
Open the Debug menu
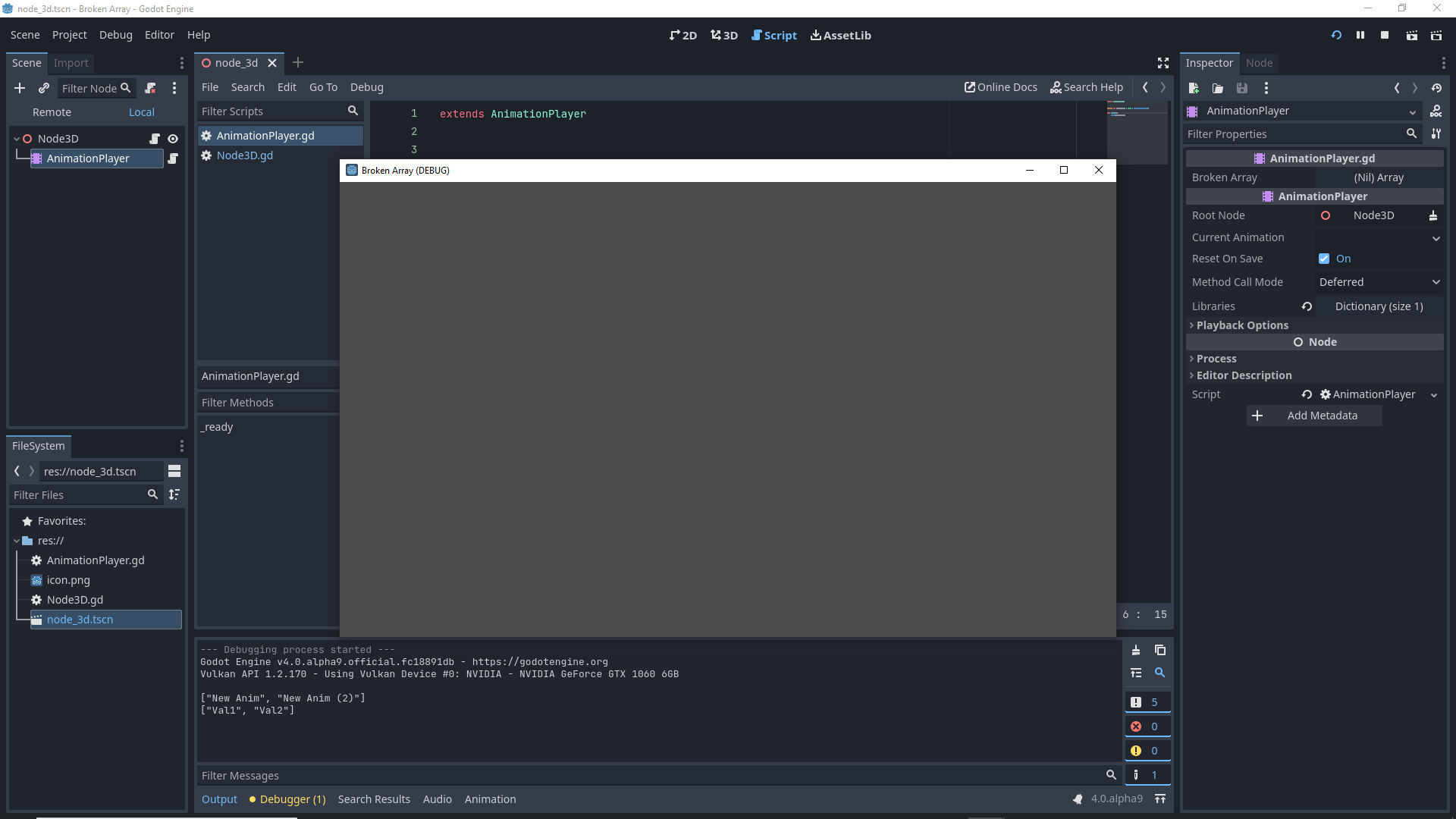(x=115, y=35)
